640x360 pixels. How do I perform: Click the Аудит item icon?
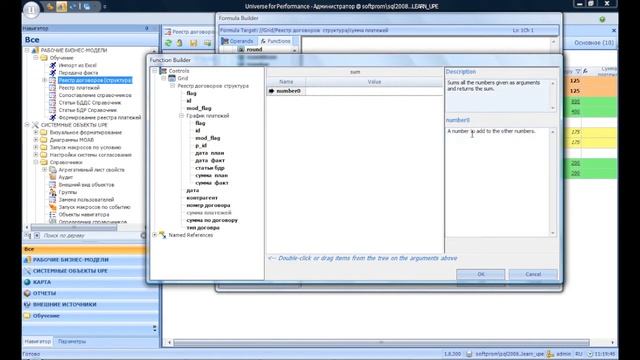point(53,177)
